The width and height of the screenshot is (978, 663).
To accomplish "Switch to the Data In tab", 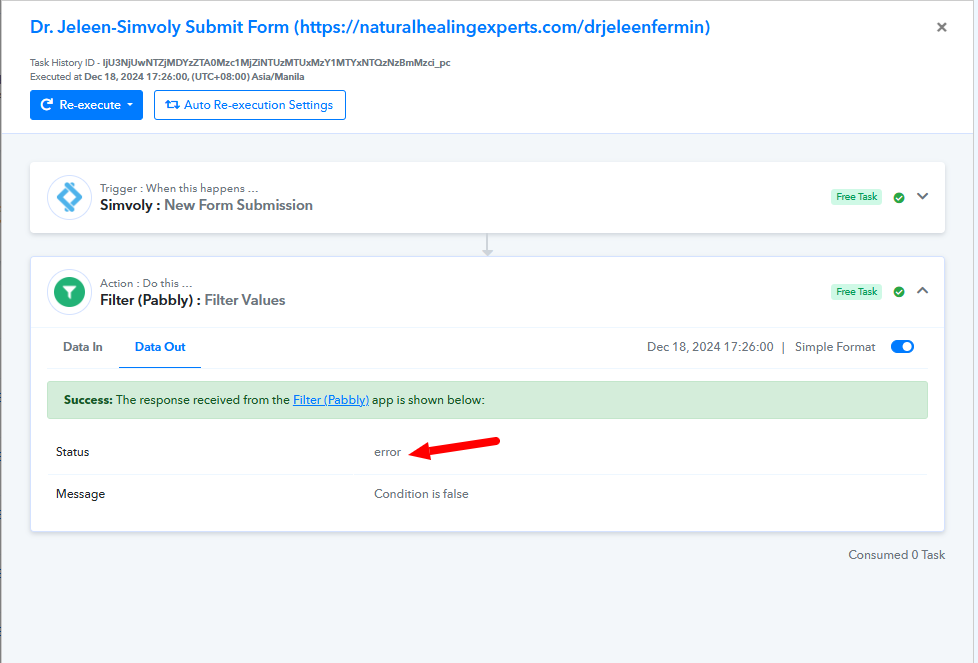I will (x=82, y=347).
